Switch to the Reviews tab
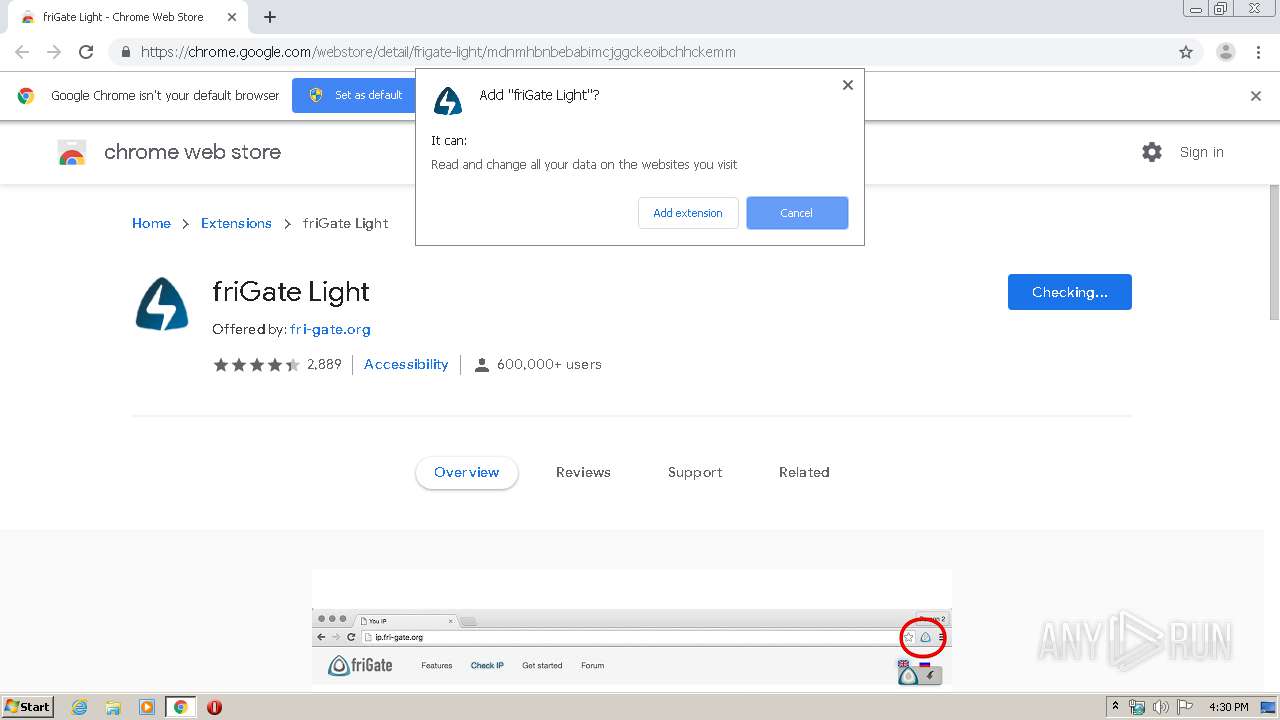The width and height of the screenshot is (1280, 720). coord(583,472)
